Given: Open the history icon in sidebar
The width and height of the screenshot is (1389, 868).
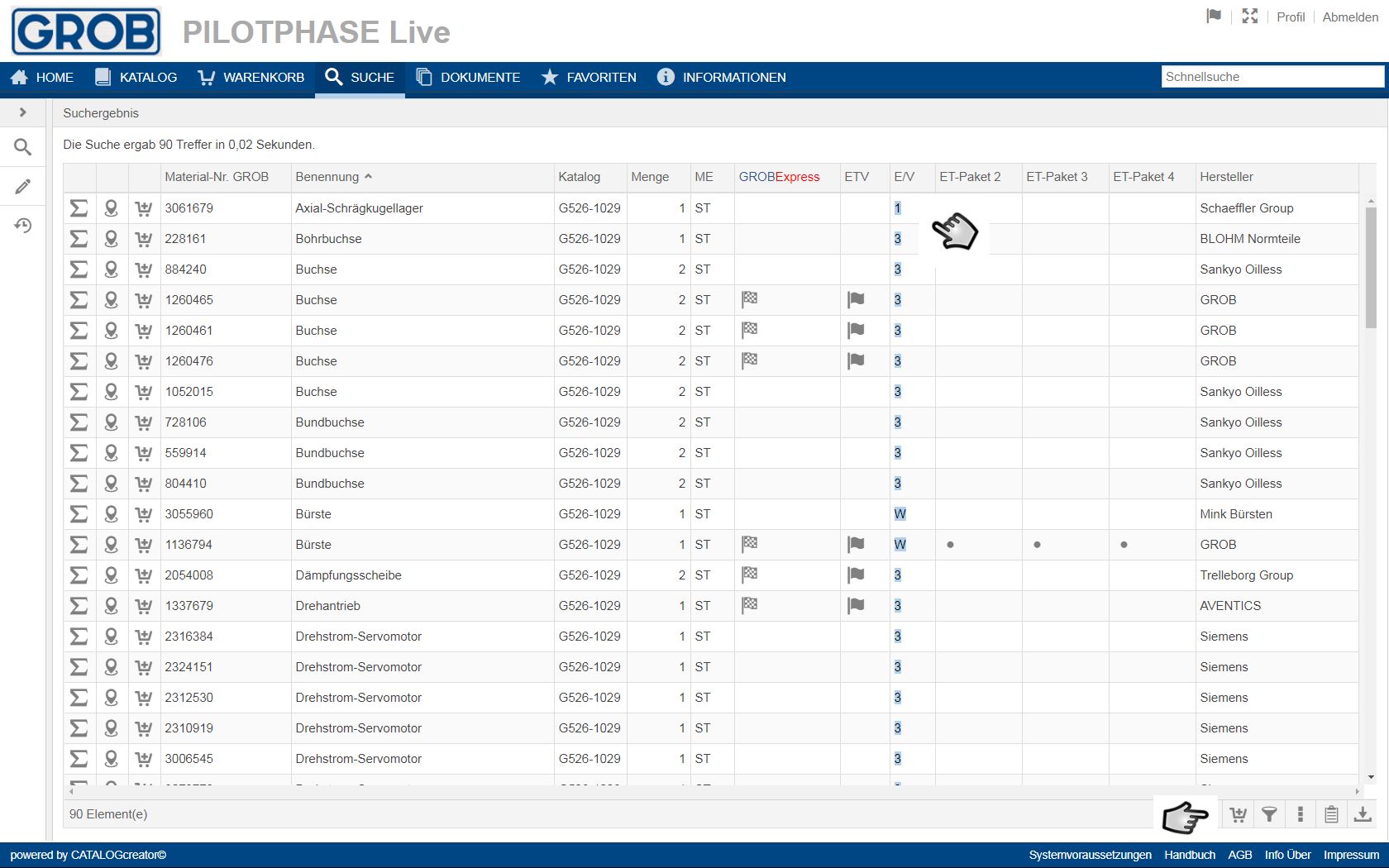Looking at the screenshot, I should pos(23,225).
